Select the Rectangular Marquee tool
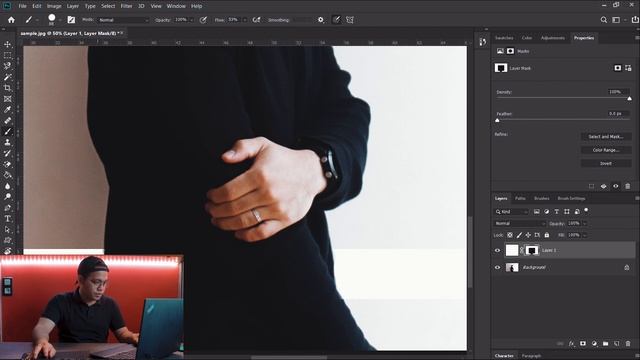This screenshot has width=640, height=360. (7, 55)
